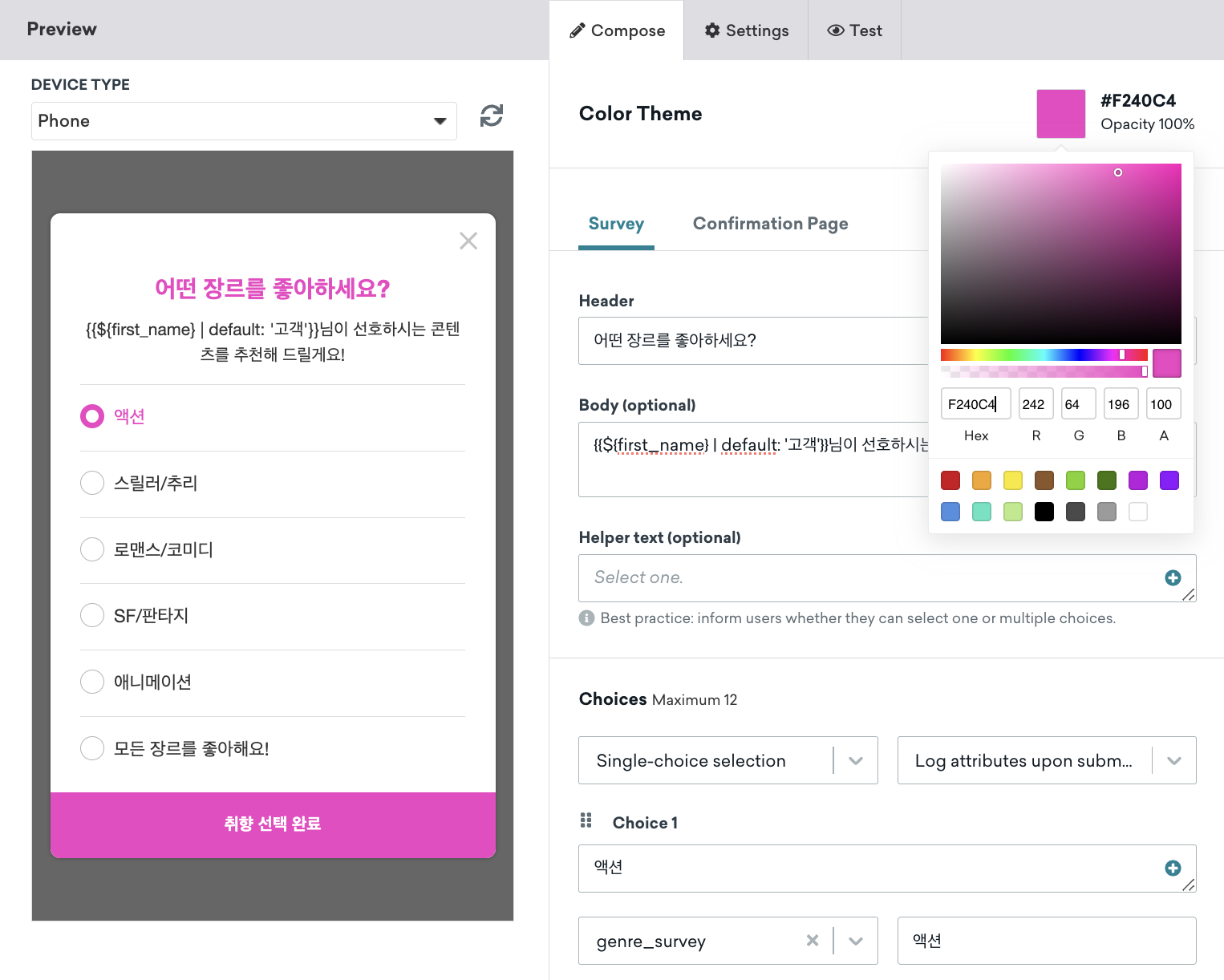Adjust the hue slider

[x=1044, y=354]
